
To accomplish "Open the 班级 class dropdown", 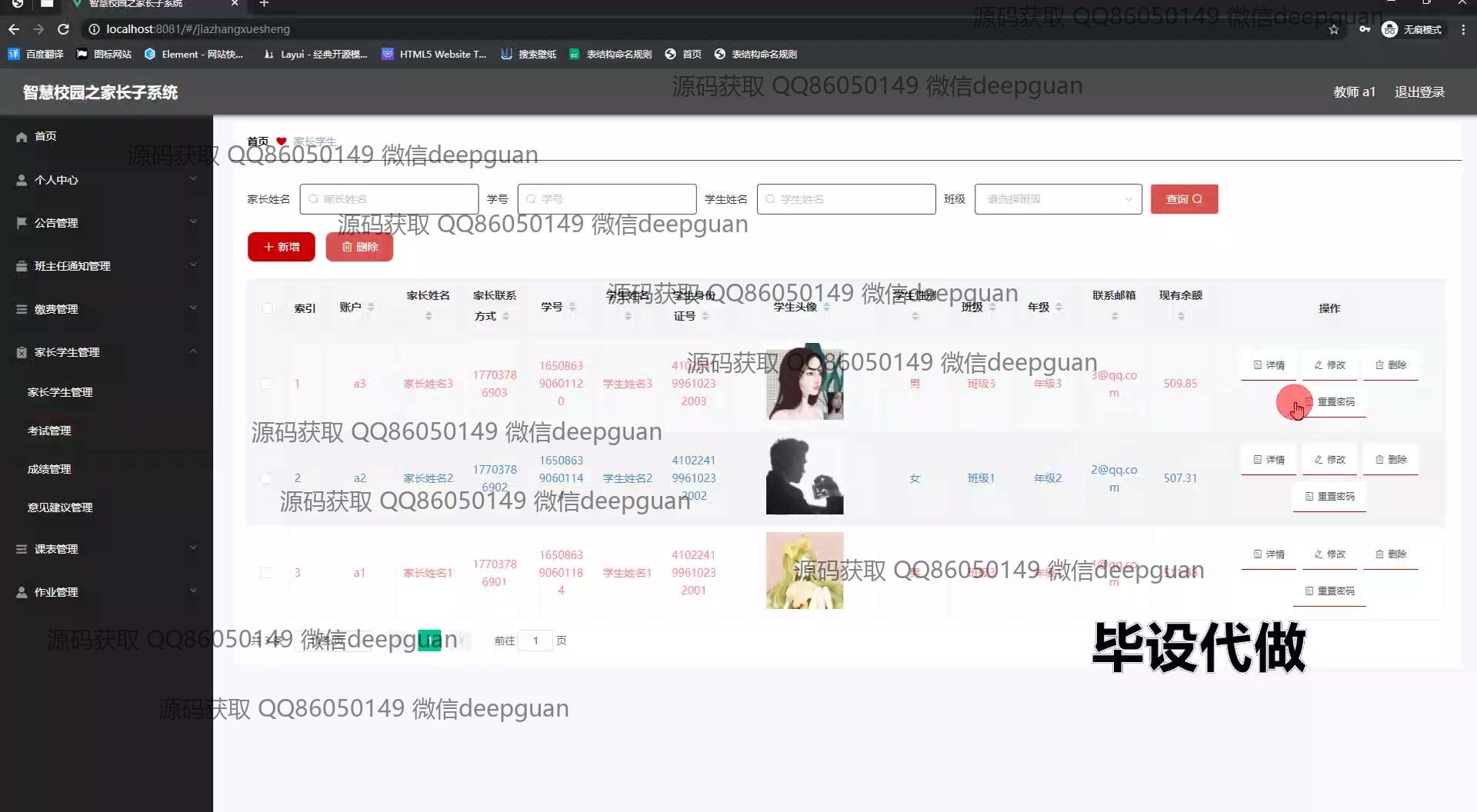I will (1058, 199).
